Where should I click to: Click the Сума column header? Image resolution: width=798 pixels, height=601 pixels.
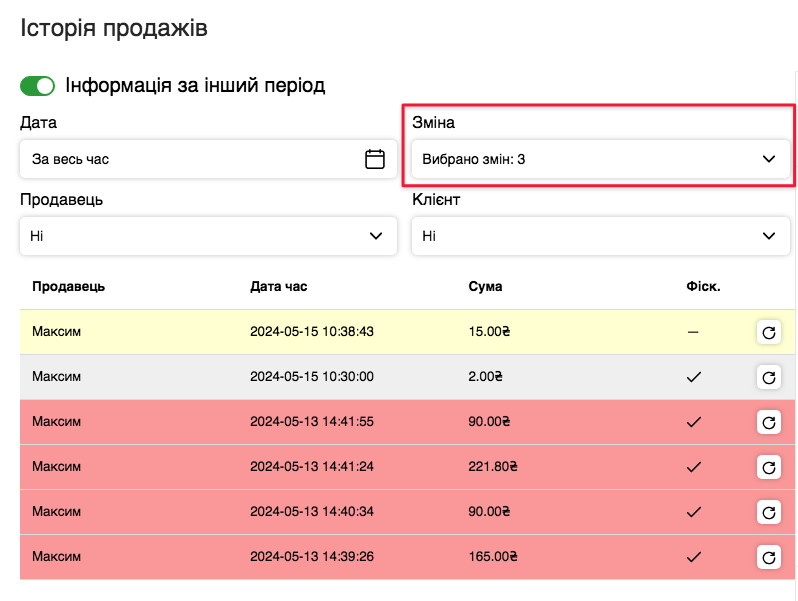click(485, 287)
